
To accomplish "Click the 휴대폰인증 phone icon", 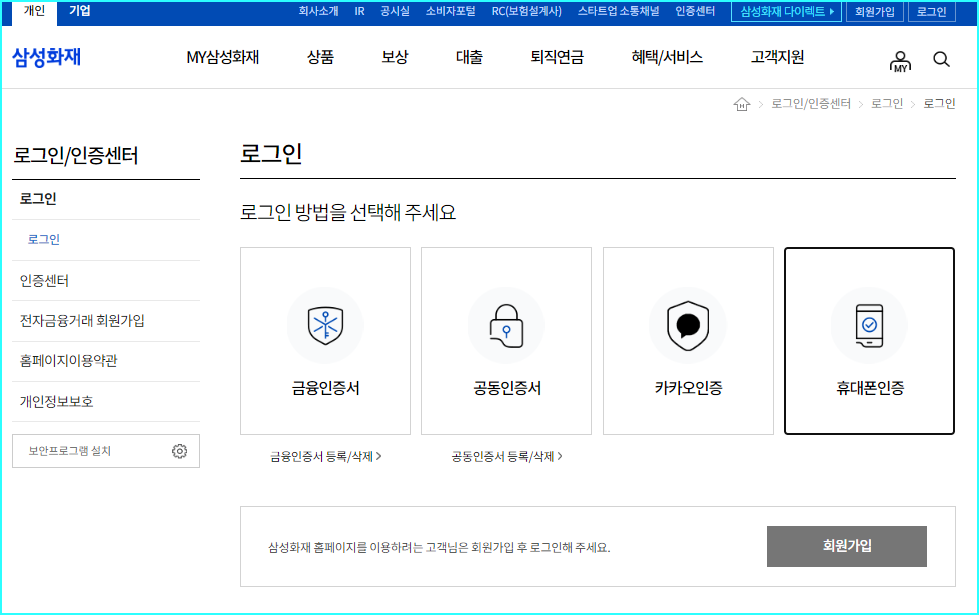I will pos(869,325).
